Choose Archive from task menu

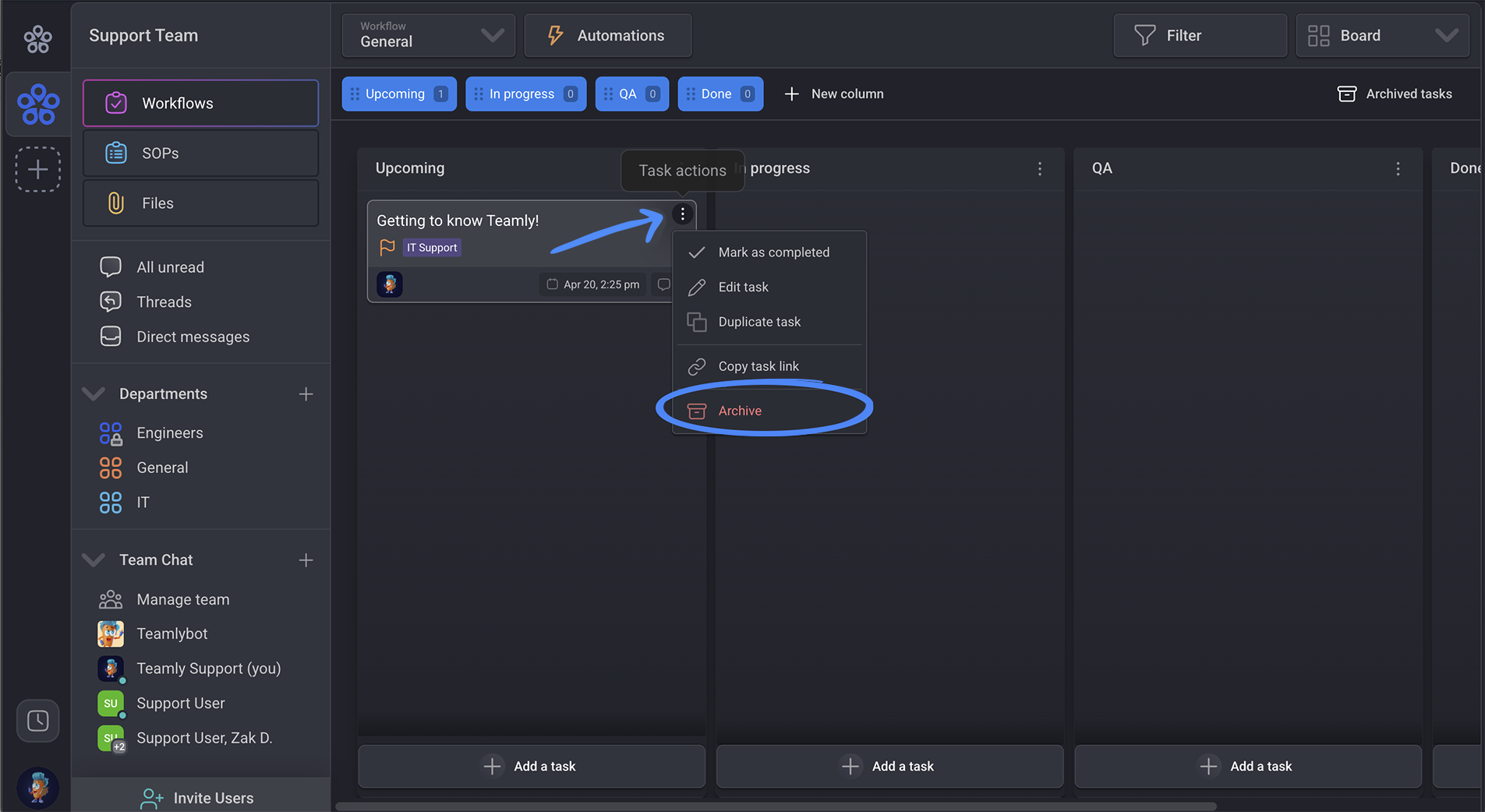(769, 411)
